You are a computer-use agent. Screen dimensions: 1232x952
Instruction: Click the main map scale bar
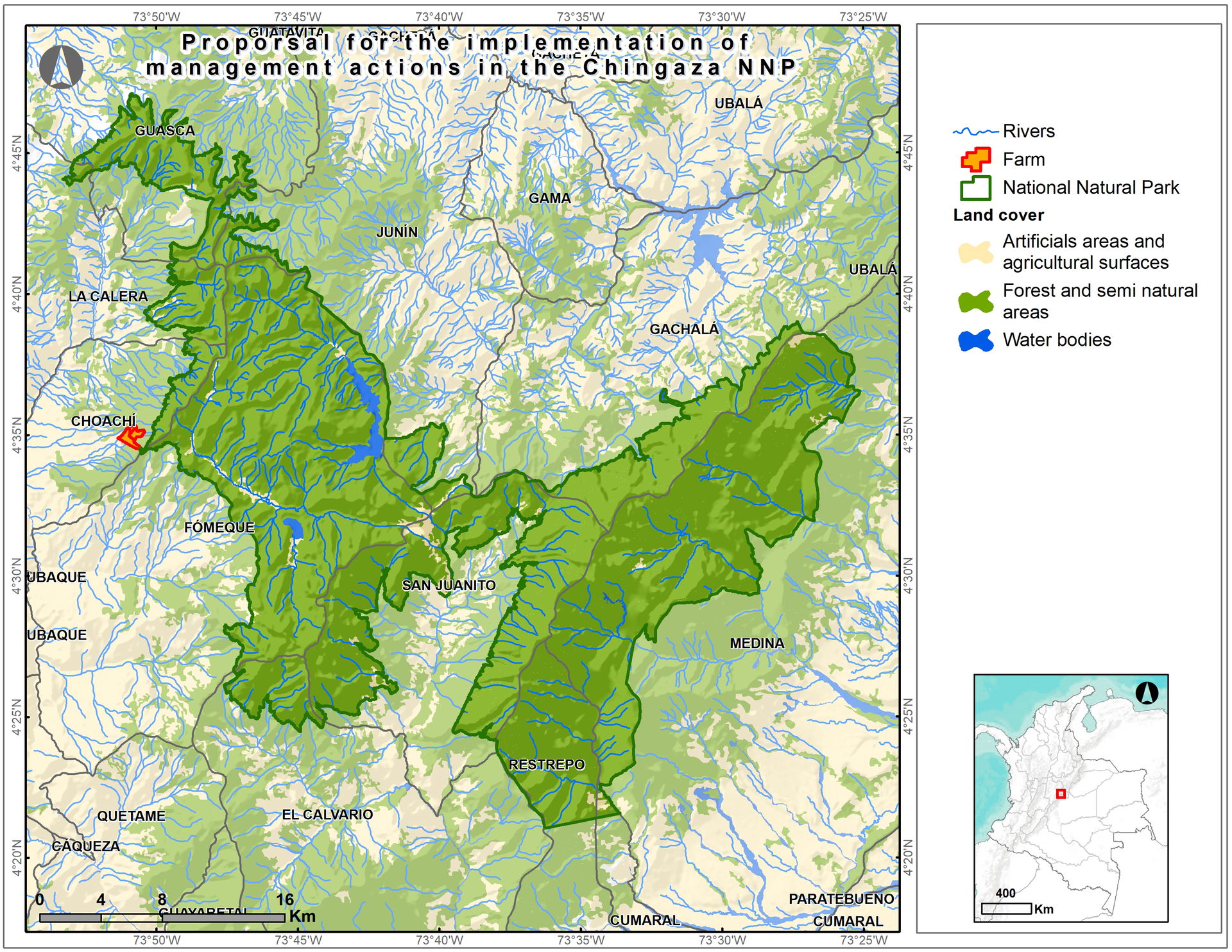[162, 918]
